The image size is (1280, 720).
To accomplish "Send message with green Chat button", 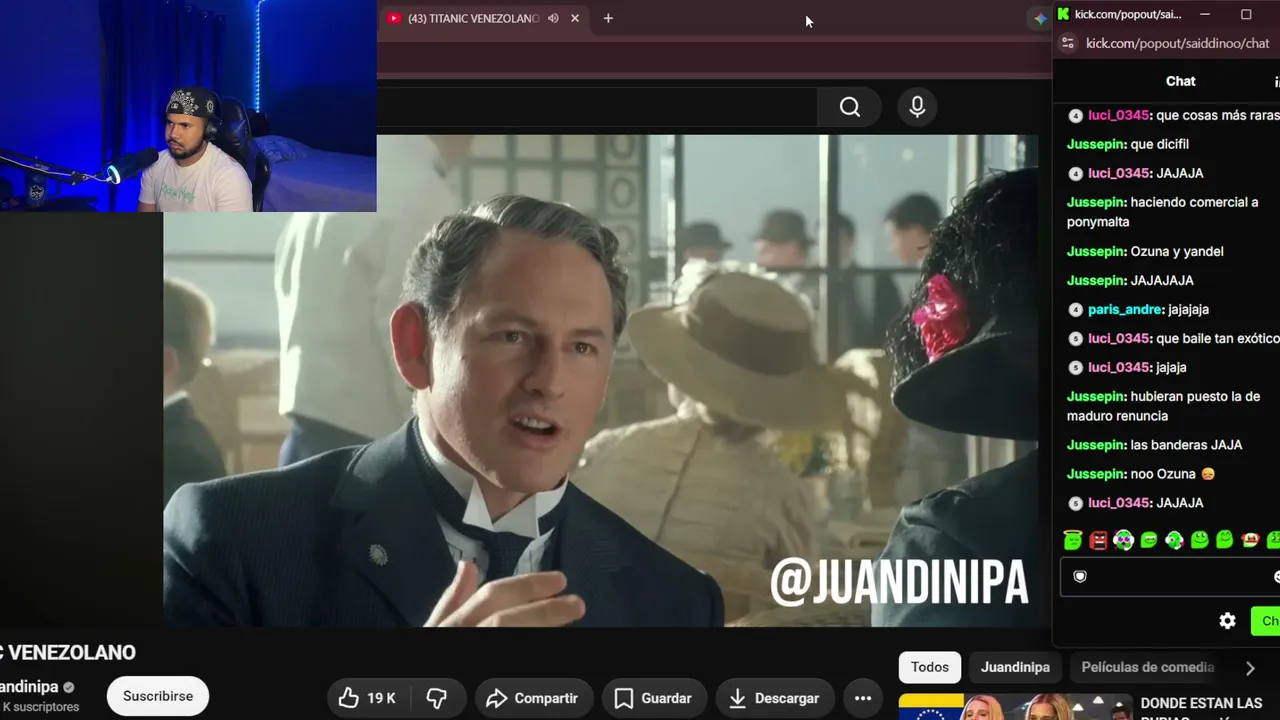I will click(x=1266, y=621).
